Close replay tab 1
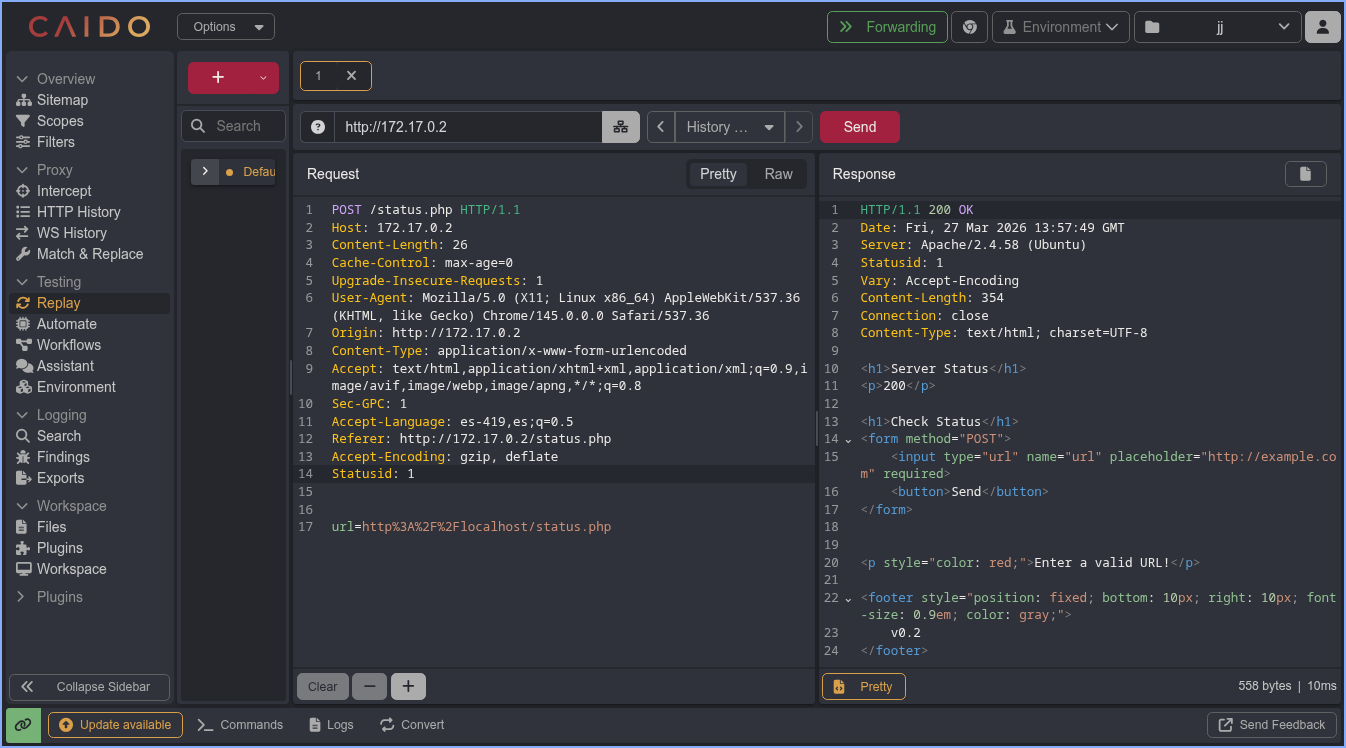 (x=351, y=76)
